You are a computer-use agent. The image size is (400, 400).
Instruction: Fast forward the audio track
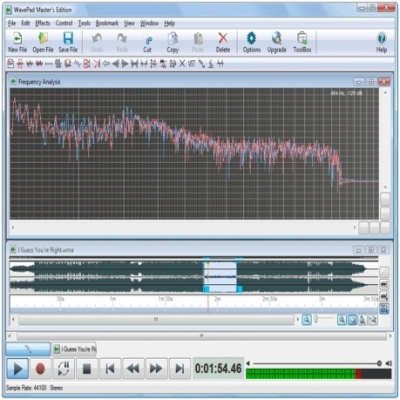156,369
